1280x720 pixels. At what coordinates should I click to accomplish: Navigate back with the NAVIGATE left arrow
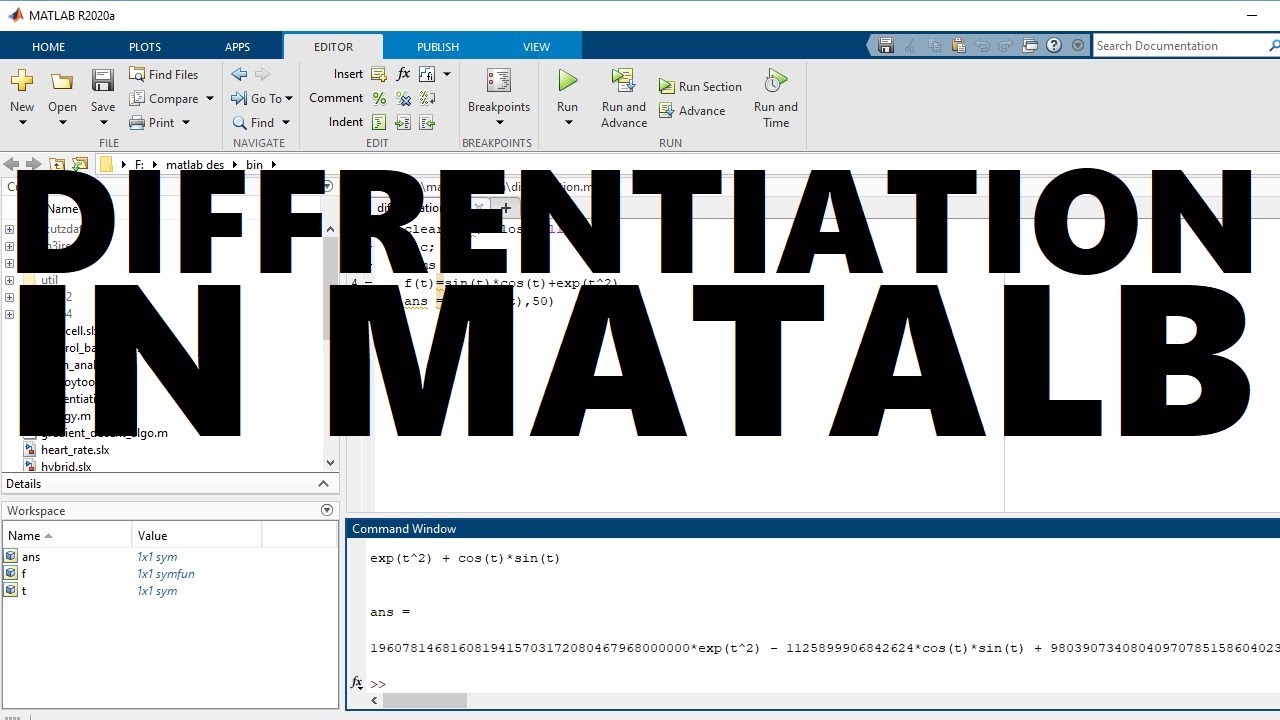[x=239, y=74]
